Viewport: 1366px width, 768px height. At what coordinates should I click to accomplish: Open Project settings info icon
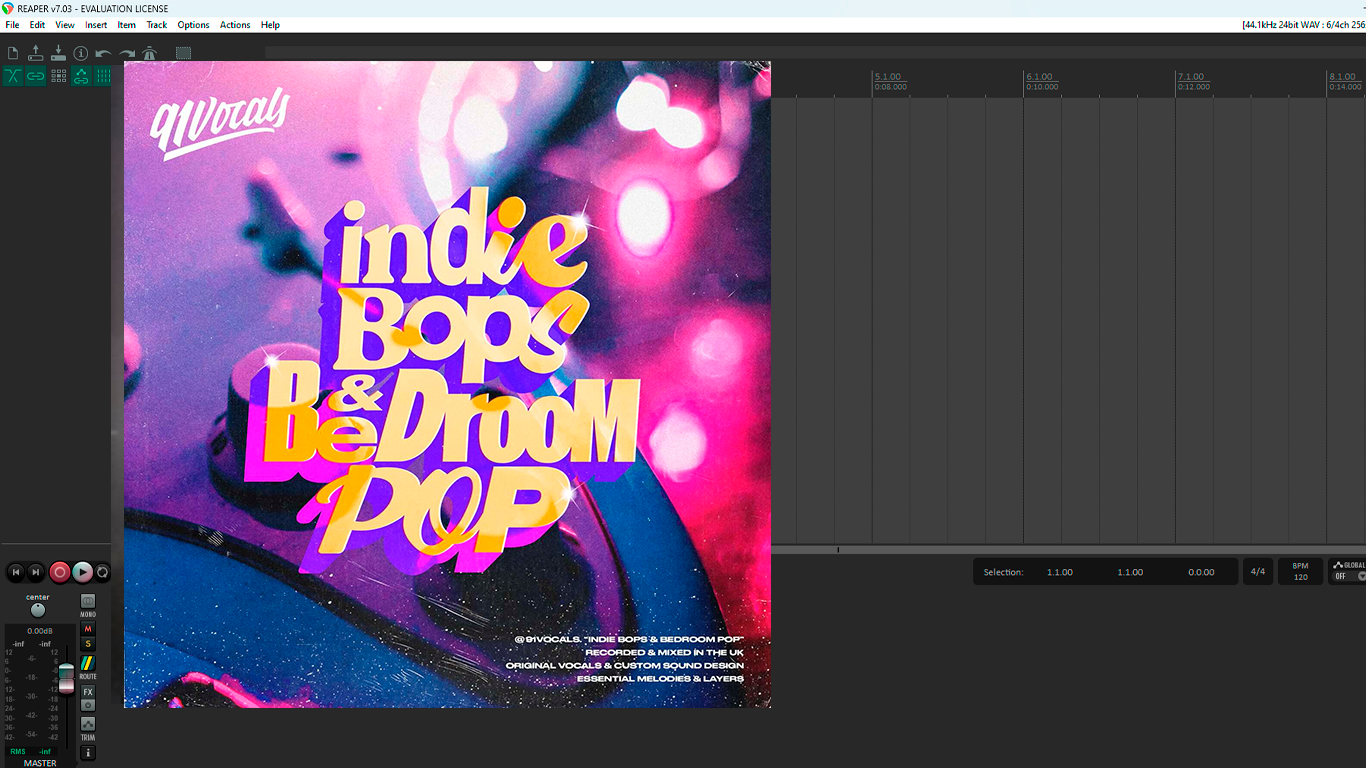81,53
